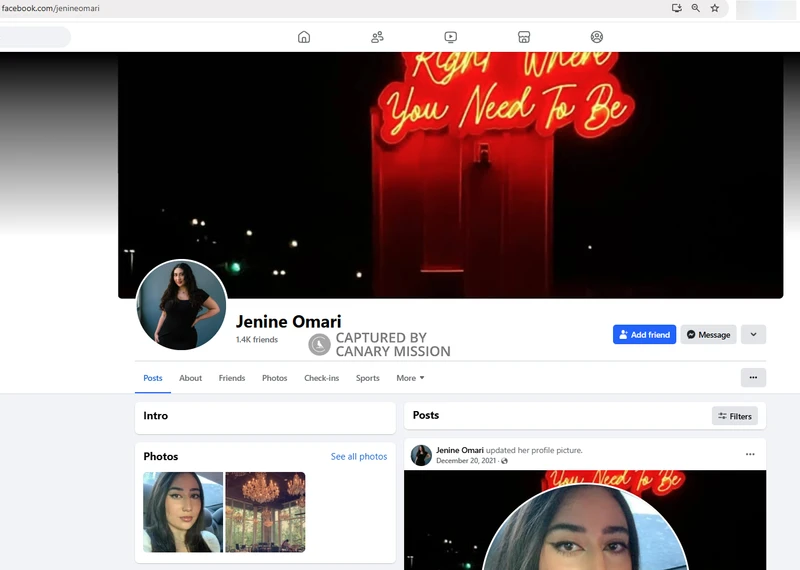Click Add friend button
This screenshot has width=800, height=570.
coord(644,334)
